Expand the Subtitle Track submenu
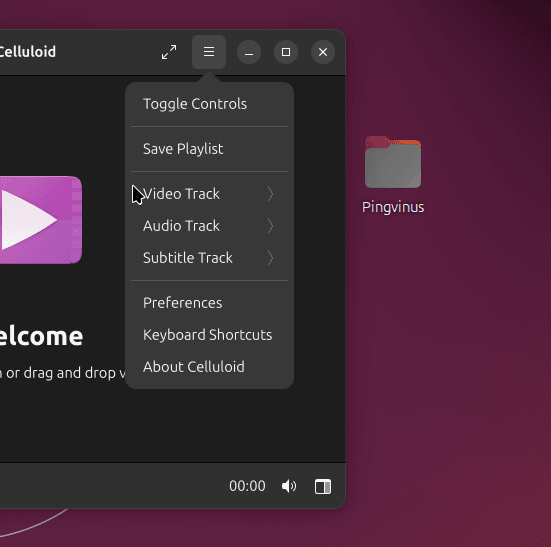This screenshot has height=547, width=551. tap(209, 258)
